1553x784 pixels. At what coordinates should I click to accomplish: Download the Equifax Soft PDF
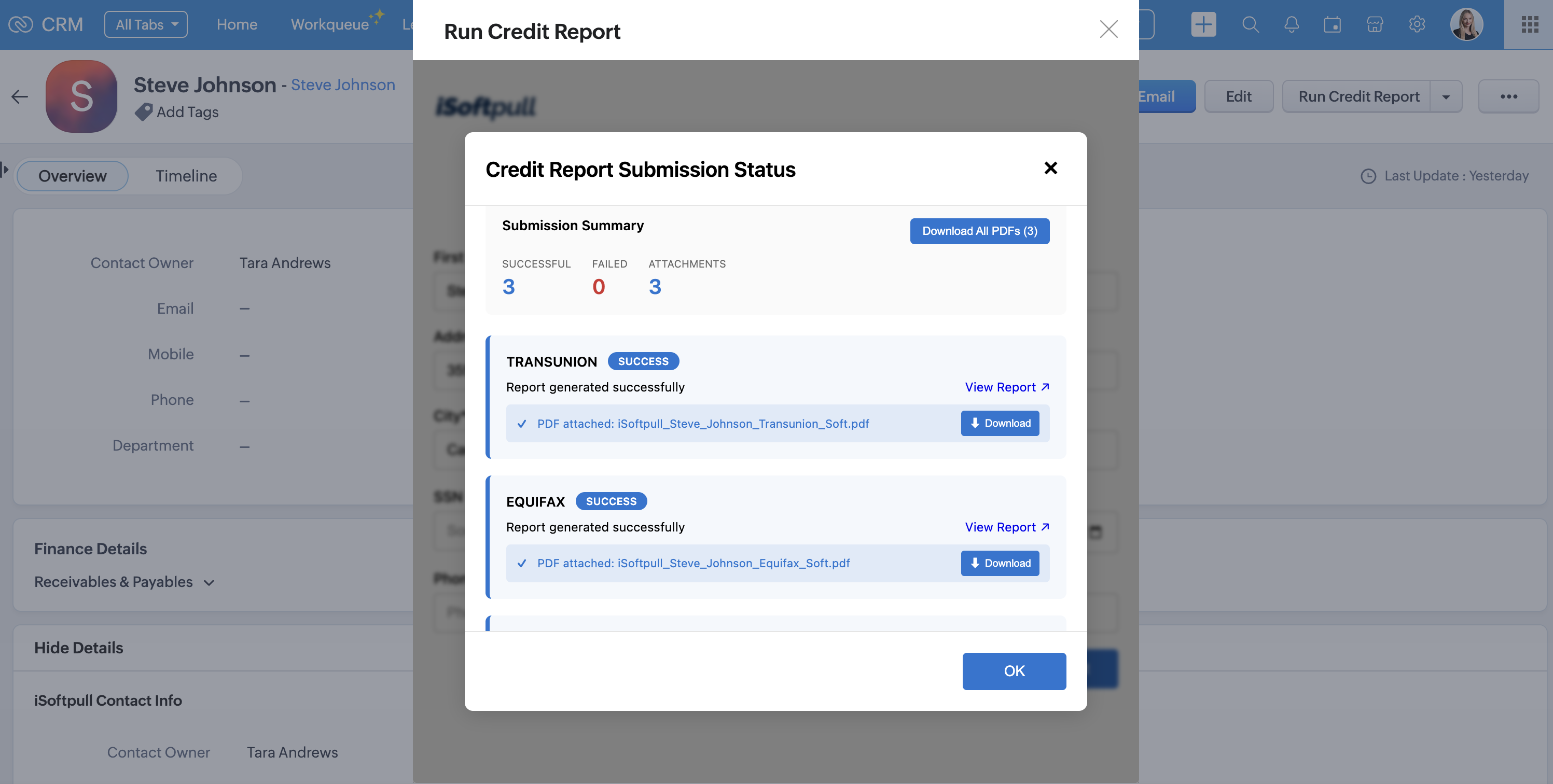[1000, 564]
